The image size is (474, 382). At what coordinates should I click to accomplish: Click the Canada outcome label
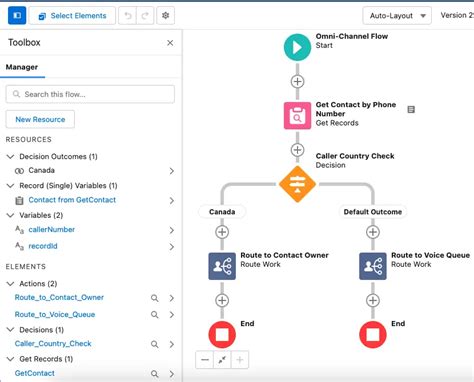pos(222,212)
